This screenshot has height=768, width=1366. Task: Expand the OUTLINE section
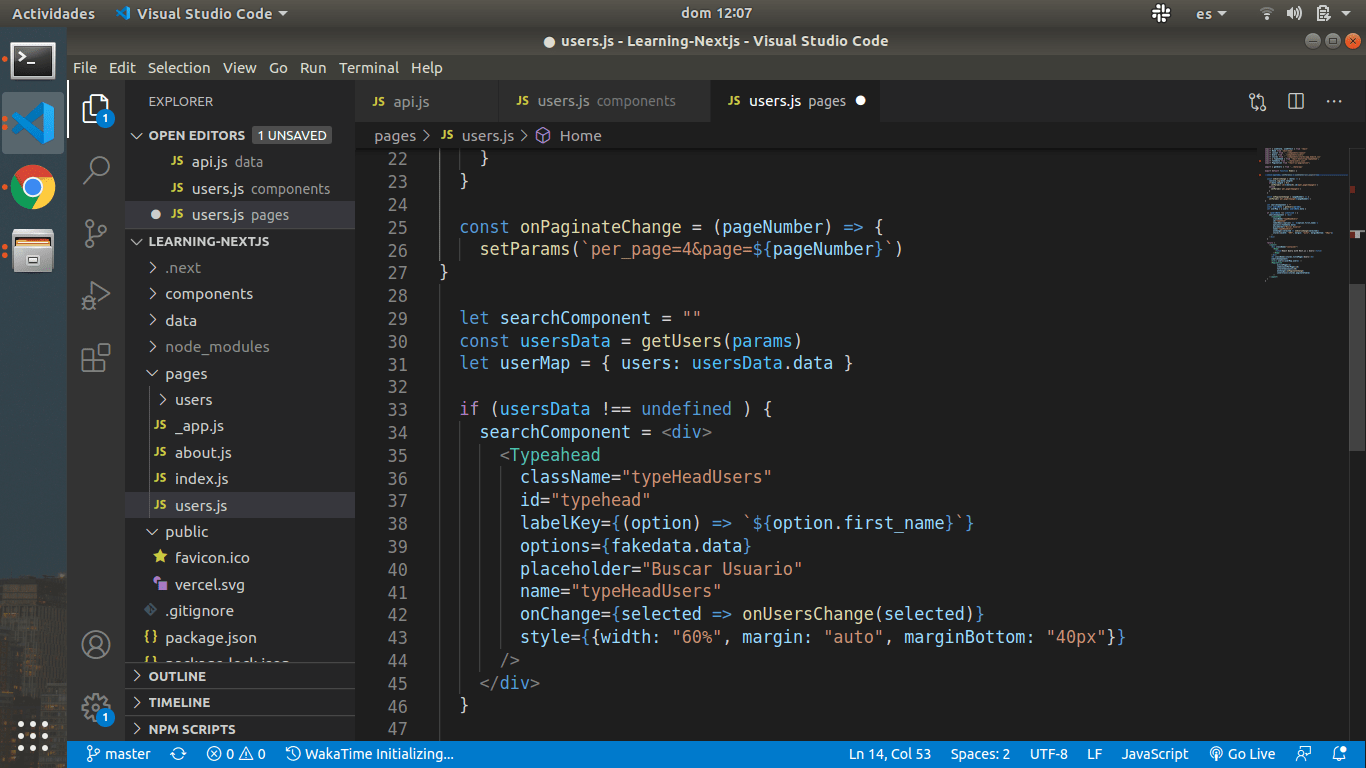tap(177, 676)
